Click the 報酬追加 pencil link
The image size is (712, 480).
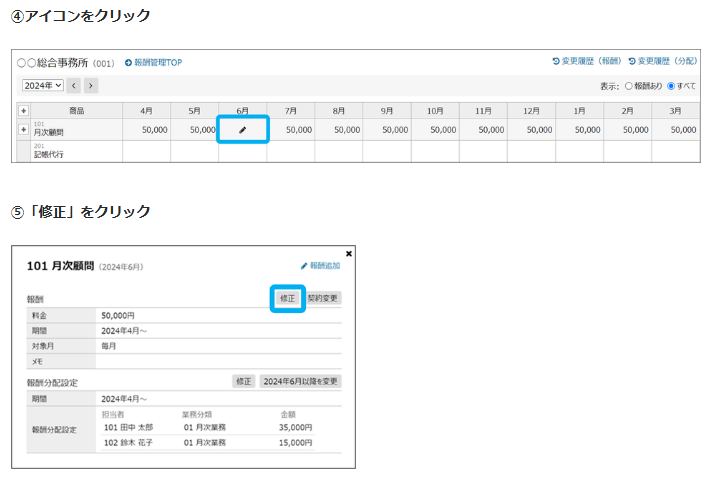point(320,266)
